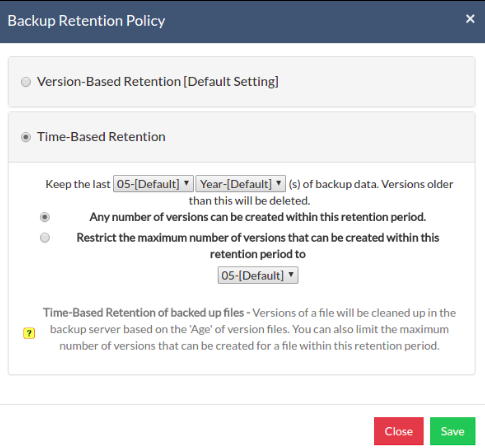Click the green Save button

[x=452, y=431]
